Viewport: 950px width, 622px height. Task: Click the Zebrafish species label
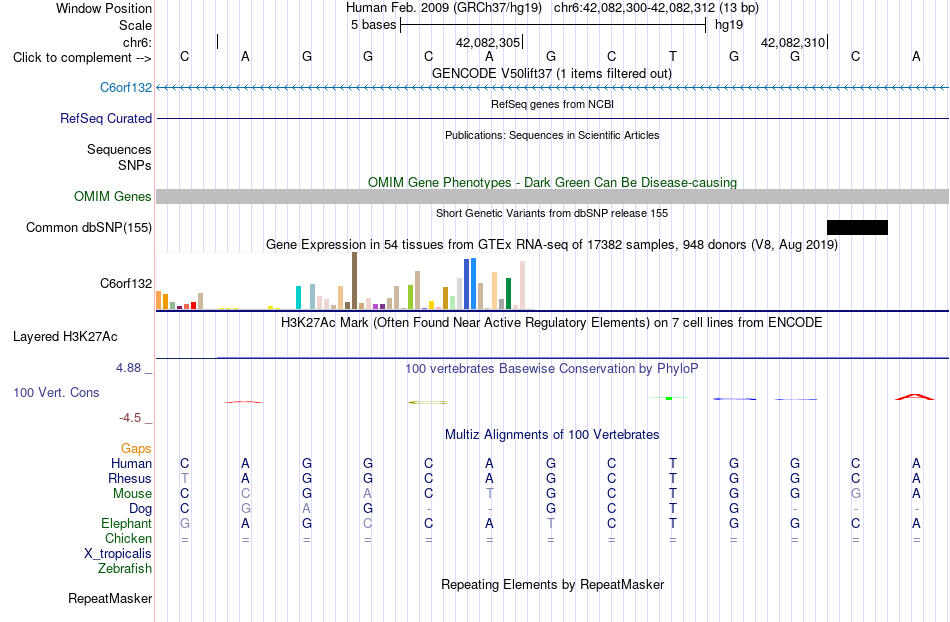point(125,569)
